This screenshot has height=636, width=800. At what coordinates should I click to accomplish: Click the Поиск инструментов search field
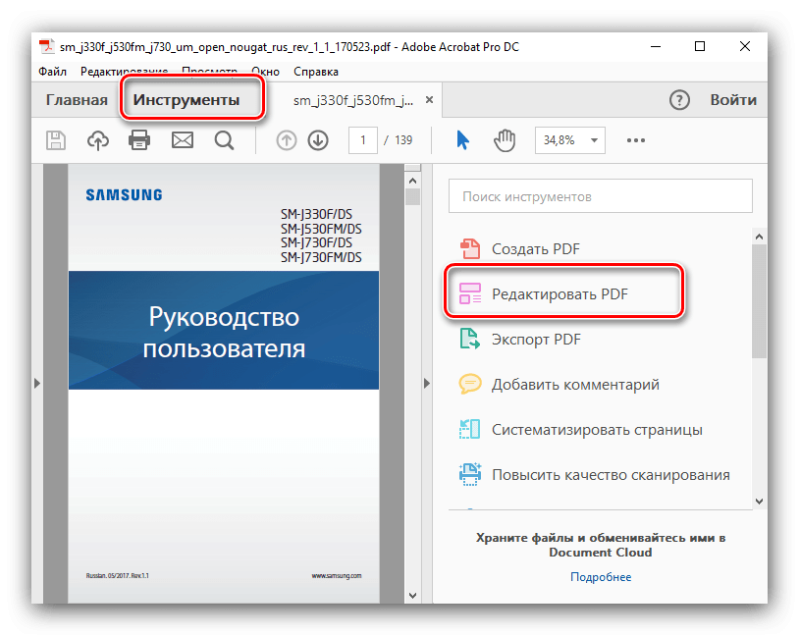[601, 196]
